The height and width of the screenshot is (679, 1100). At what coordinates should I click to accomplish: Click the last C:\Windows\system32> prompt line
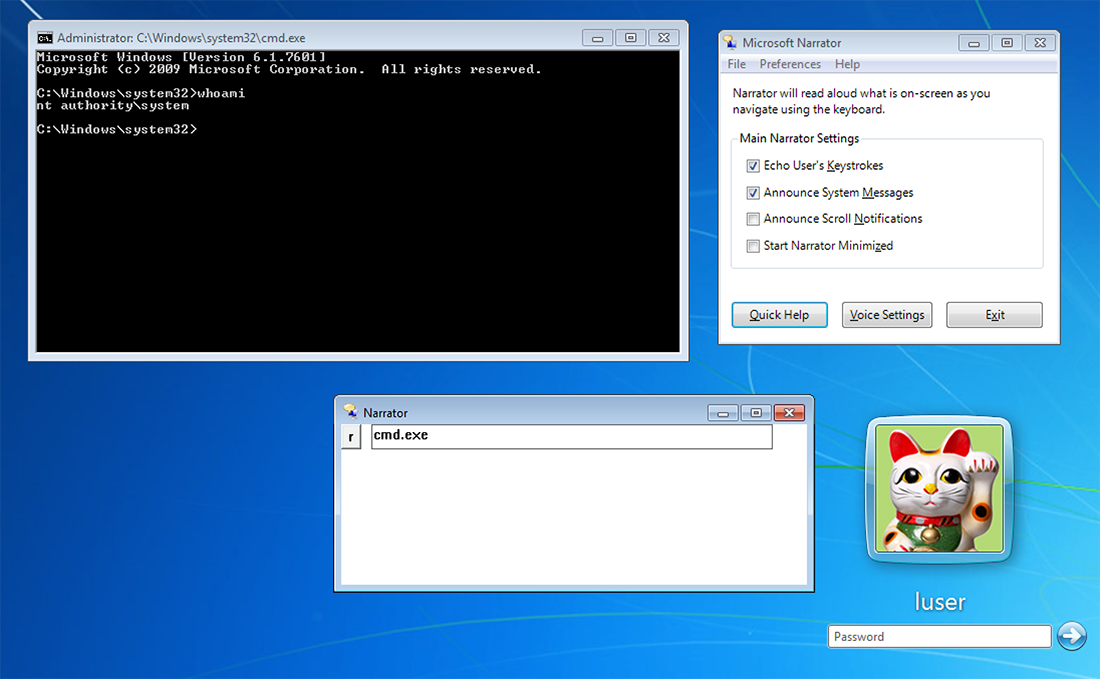pyautogui.click(x=117, y=130)
